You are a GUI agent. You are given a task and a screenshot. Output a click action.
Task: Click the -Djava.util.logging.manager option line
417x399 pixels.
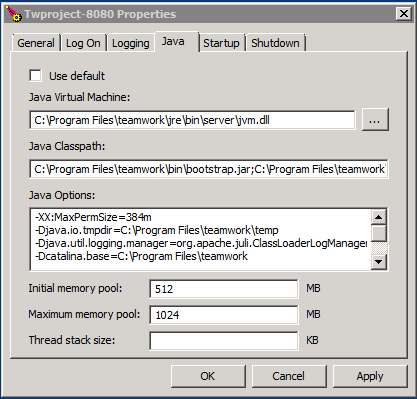click(201, 243)
